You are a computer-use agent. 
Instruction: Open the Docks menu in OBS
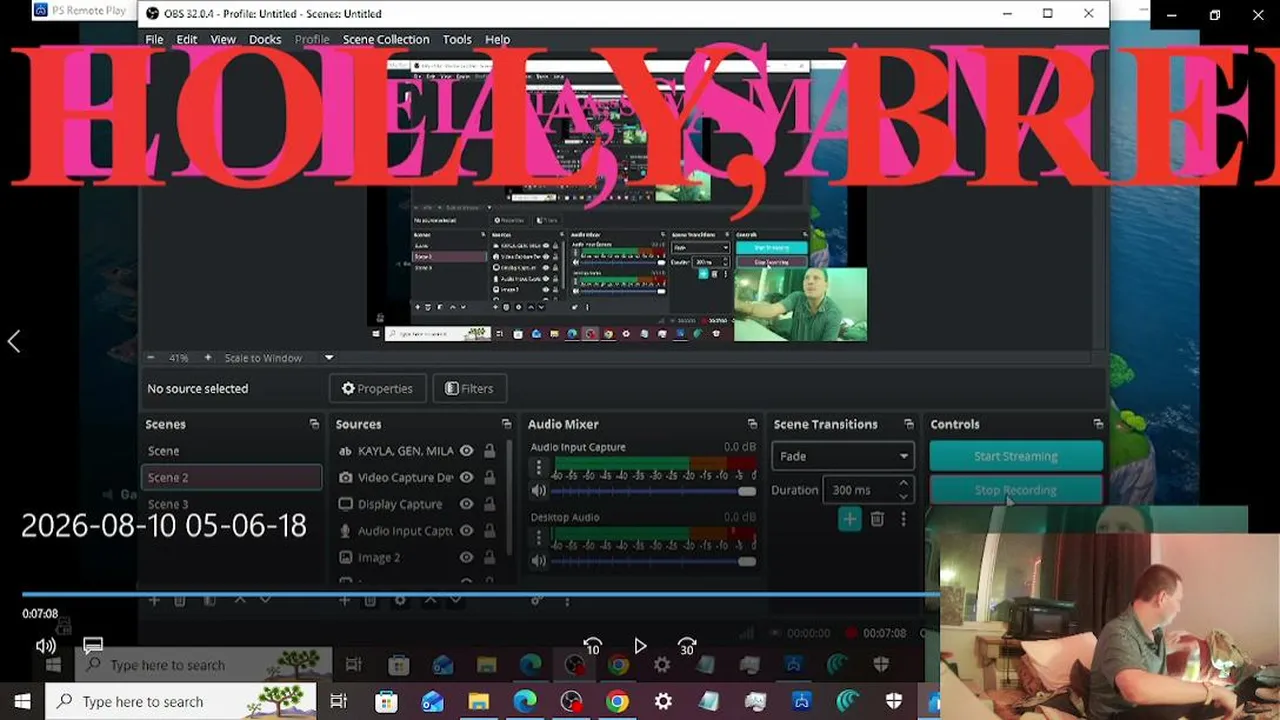click(x=265, y=39)
